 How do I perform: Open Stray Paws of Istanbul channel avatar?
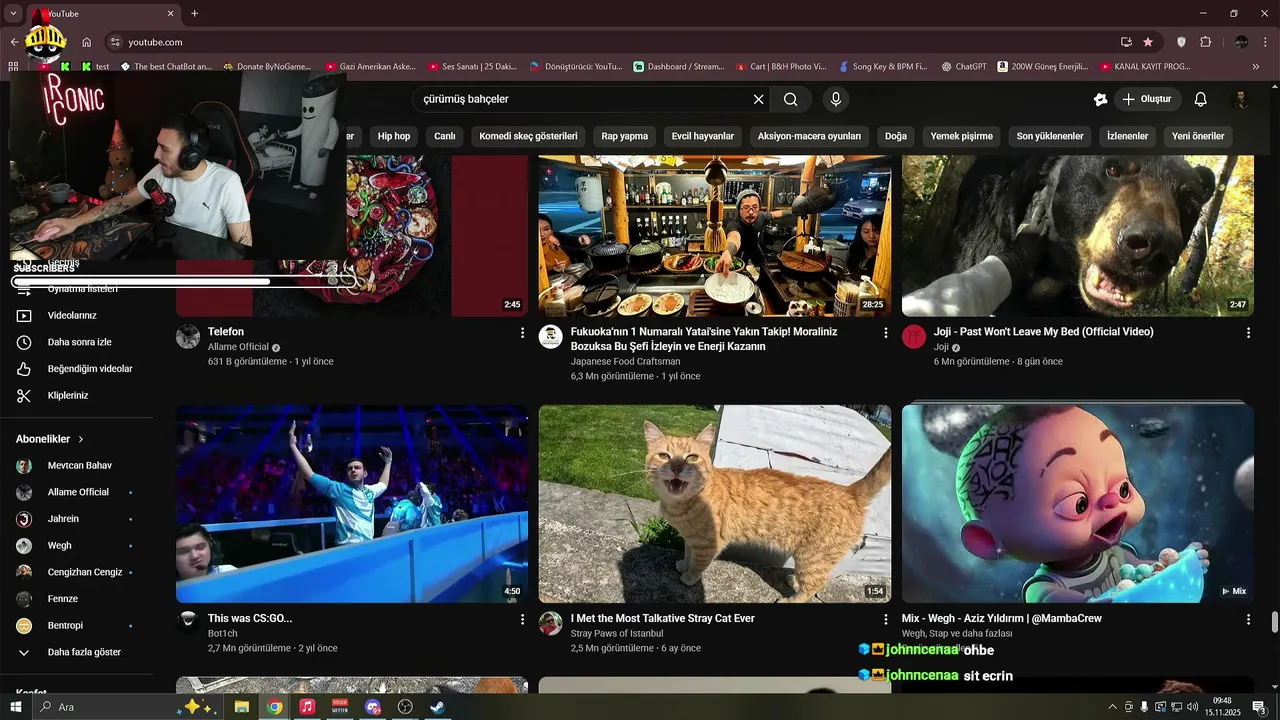[551, 624]
